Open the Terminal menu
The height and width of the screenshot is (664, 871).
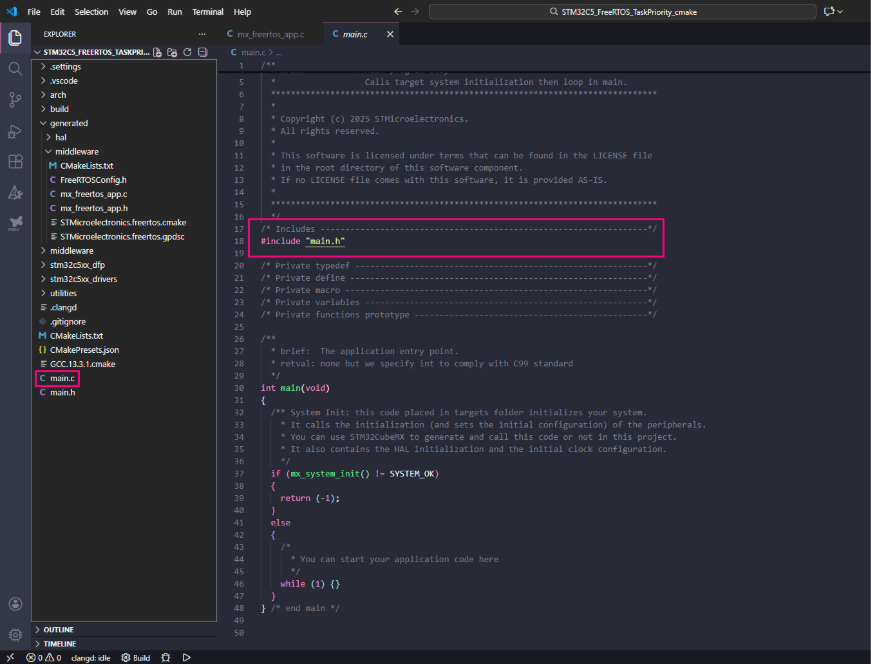coord(208,12)
